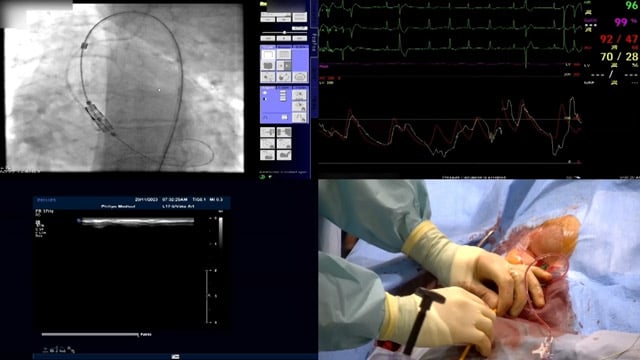Click the ultrasound vertical depth scale
640x360 pixels.
pyautogui.click(x=207, y=297)
